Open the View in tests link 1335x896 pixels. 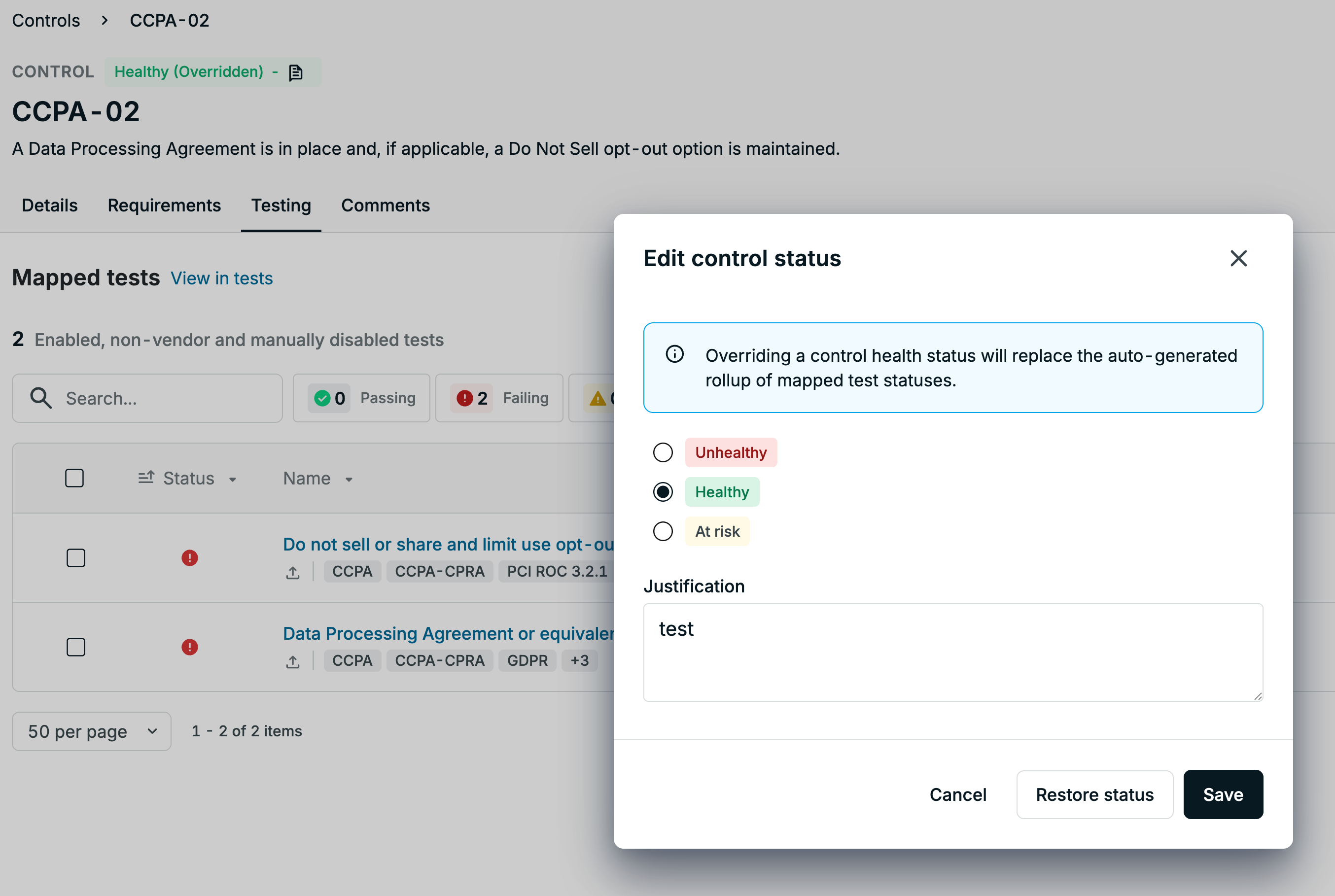pyautogui.click(x=222, y=278)
